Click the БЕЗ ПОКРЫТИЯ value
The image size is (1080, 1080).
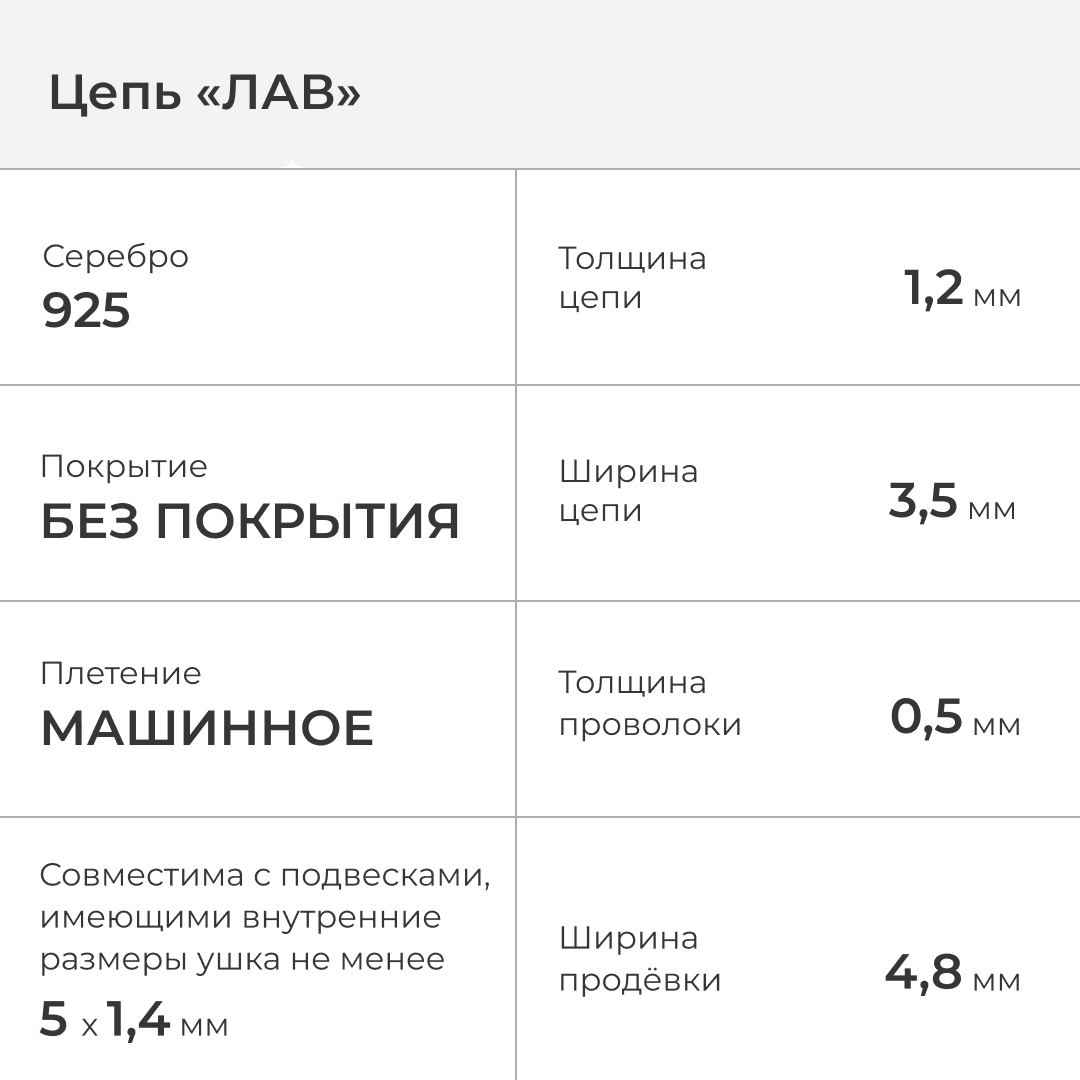[250, 521]
